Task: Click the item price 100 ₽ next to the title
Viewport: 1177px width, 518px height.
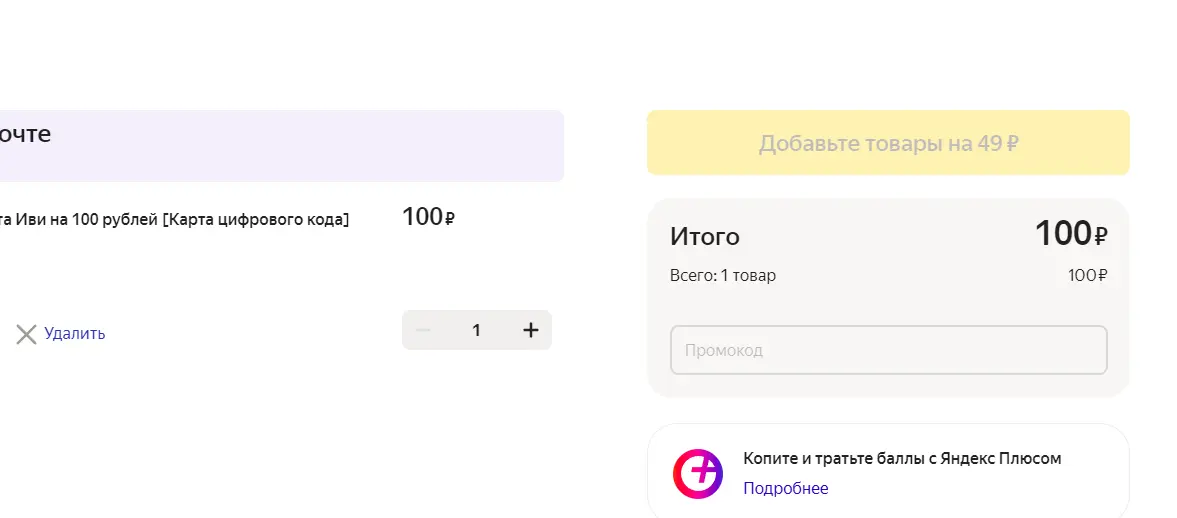Action: coord(429,217)
